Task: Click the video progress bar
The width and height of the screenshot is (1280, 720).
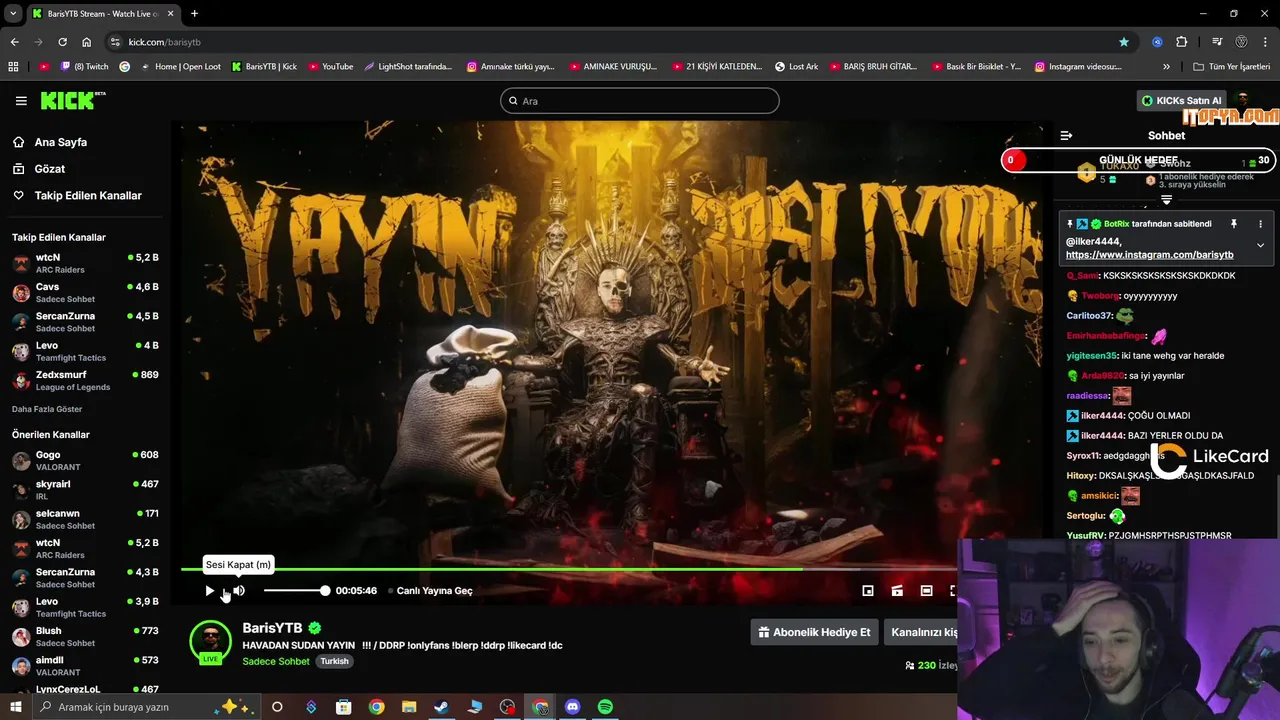Action: tap(568, 569)
